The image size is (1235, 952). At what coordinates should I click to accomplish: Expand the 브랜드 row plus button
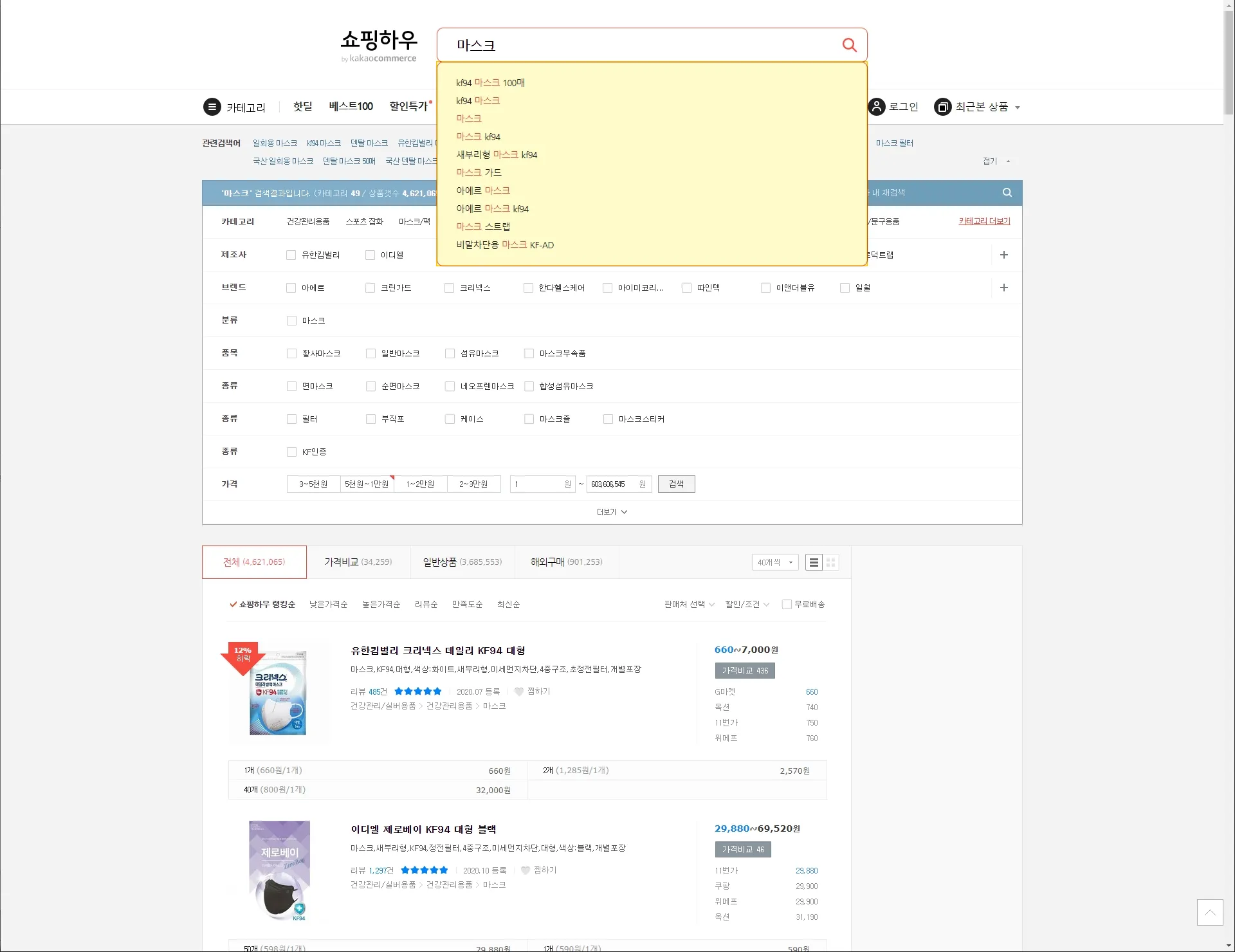point(1003,288)
